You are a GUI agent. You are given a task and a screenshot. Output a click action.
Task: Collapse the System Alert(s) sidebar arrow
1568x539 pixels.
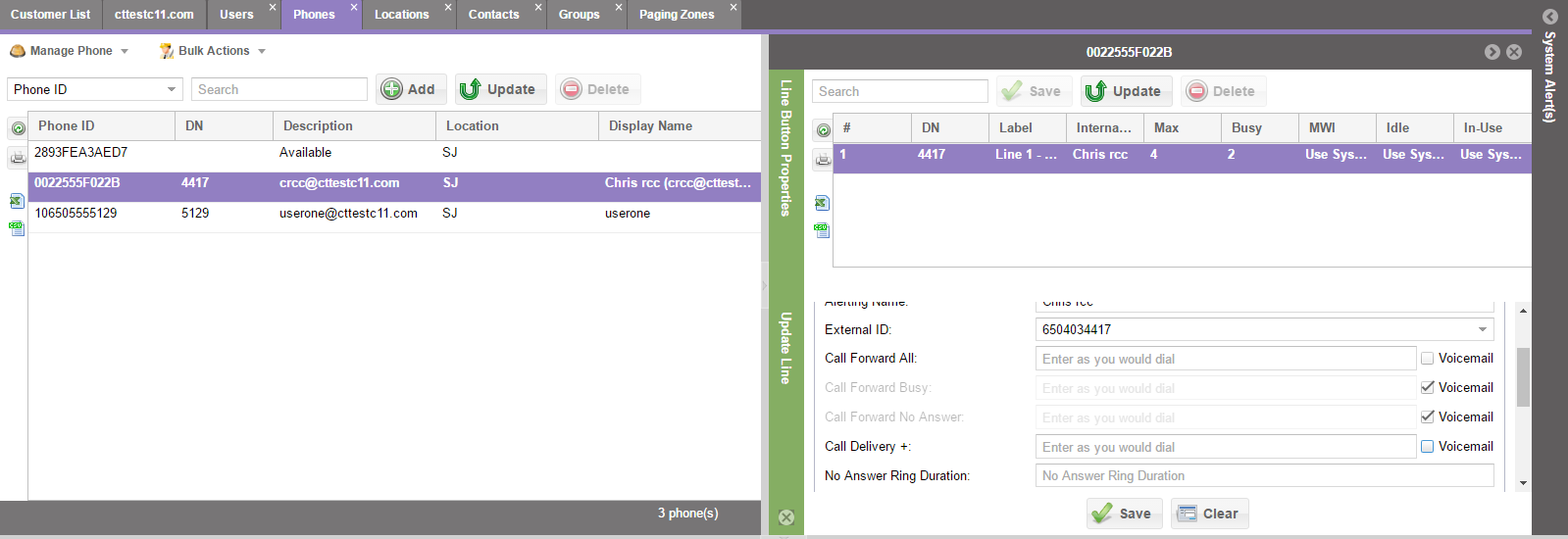1550,17
